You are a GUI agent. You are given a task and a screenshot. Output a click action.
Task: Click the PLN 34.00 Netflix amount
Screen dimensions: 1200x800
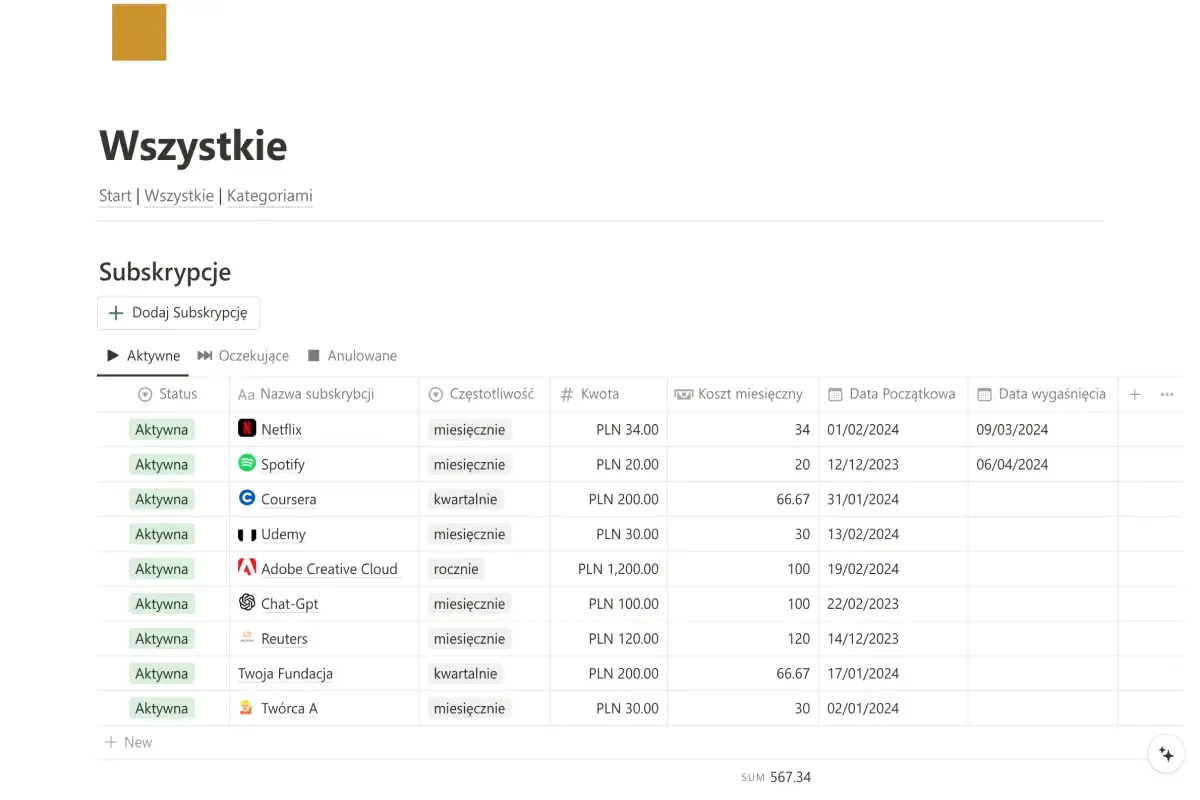(627, 430)
